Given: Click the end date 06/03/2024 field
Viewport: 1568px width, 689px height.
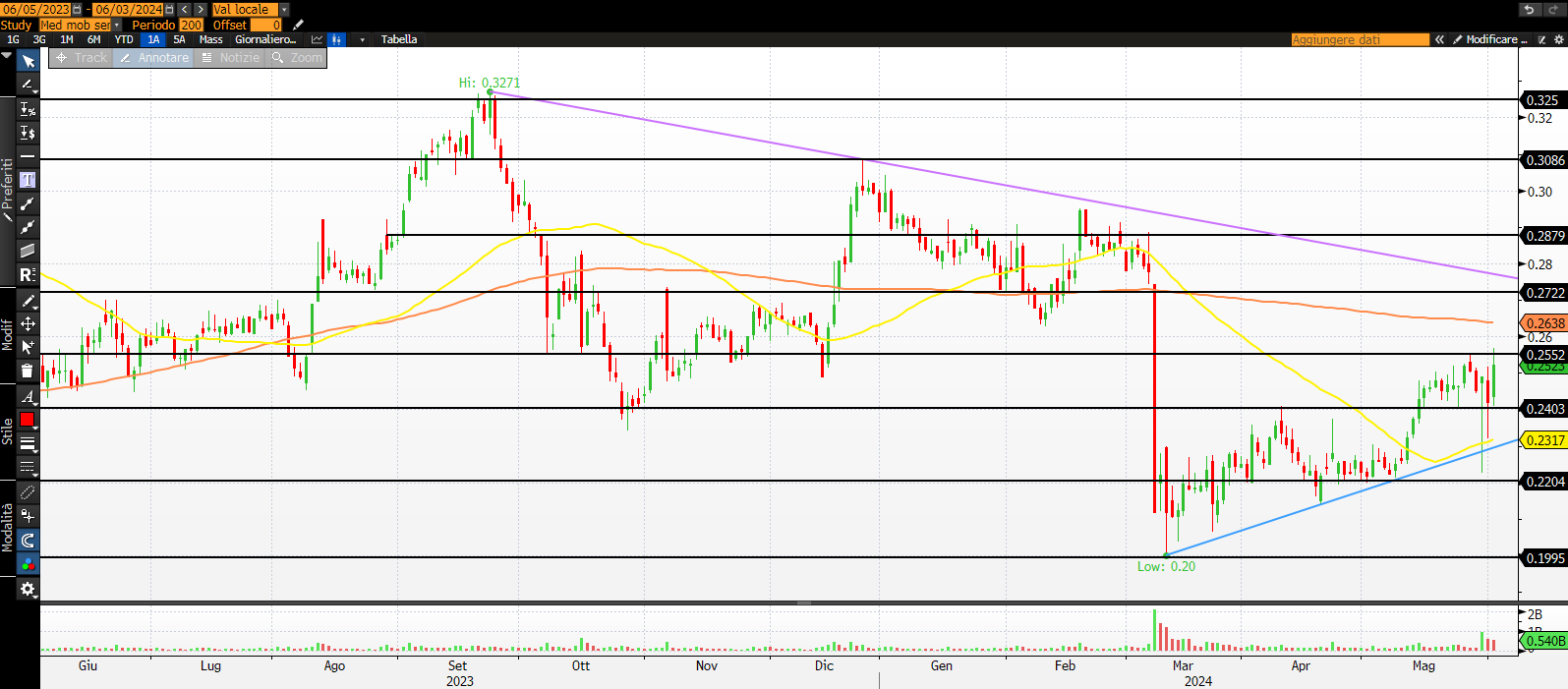Looking at the screenshot, I should 129,9.
